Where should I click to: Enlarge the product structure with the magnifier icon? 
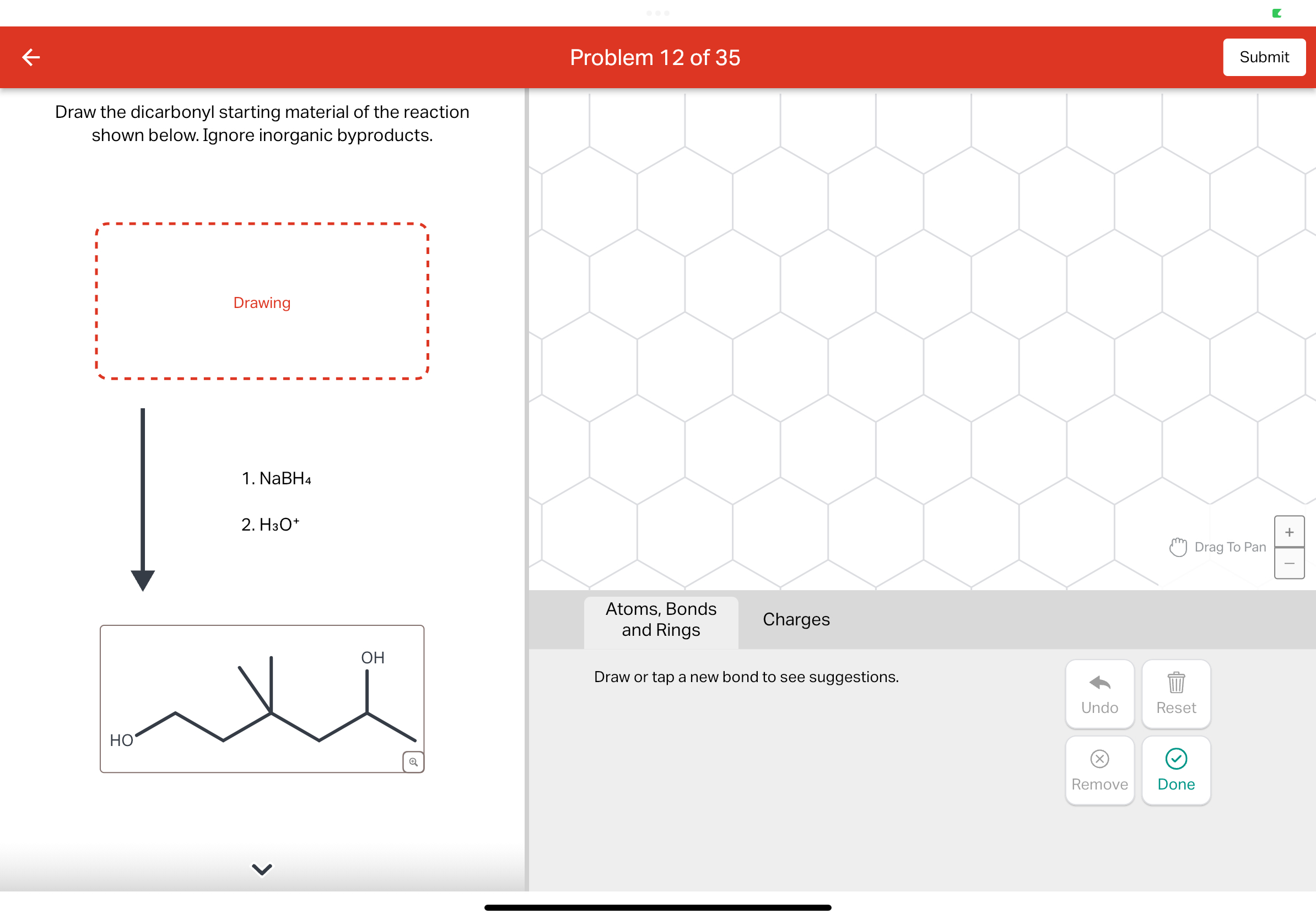tap(413, 761)
